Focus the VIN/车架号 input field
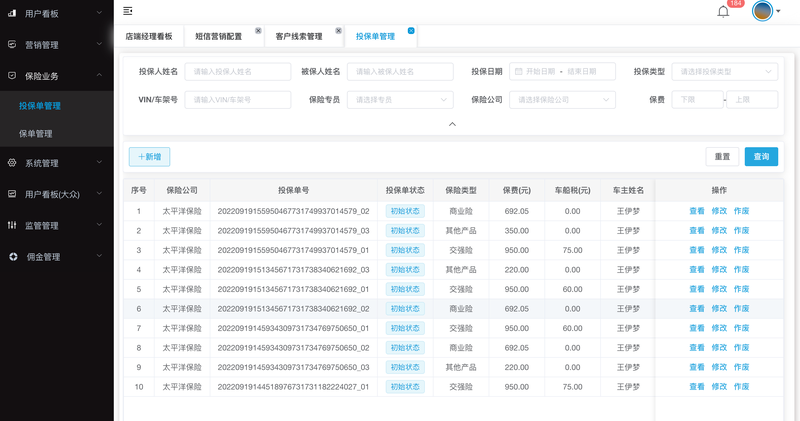This screenshot has height=421, width=800. pos(238,100)
